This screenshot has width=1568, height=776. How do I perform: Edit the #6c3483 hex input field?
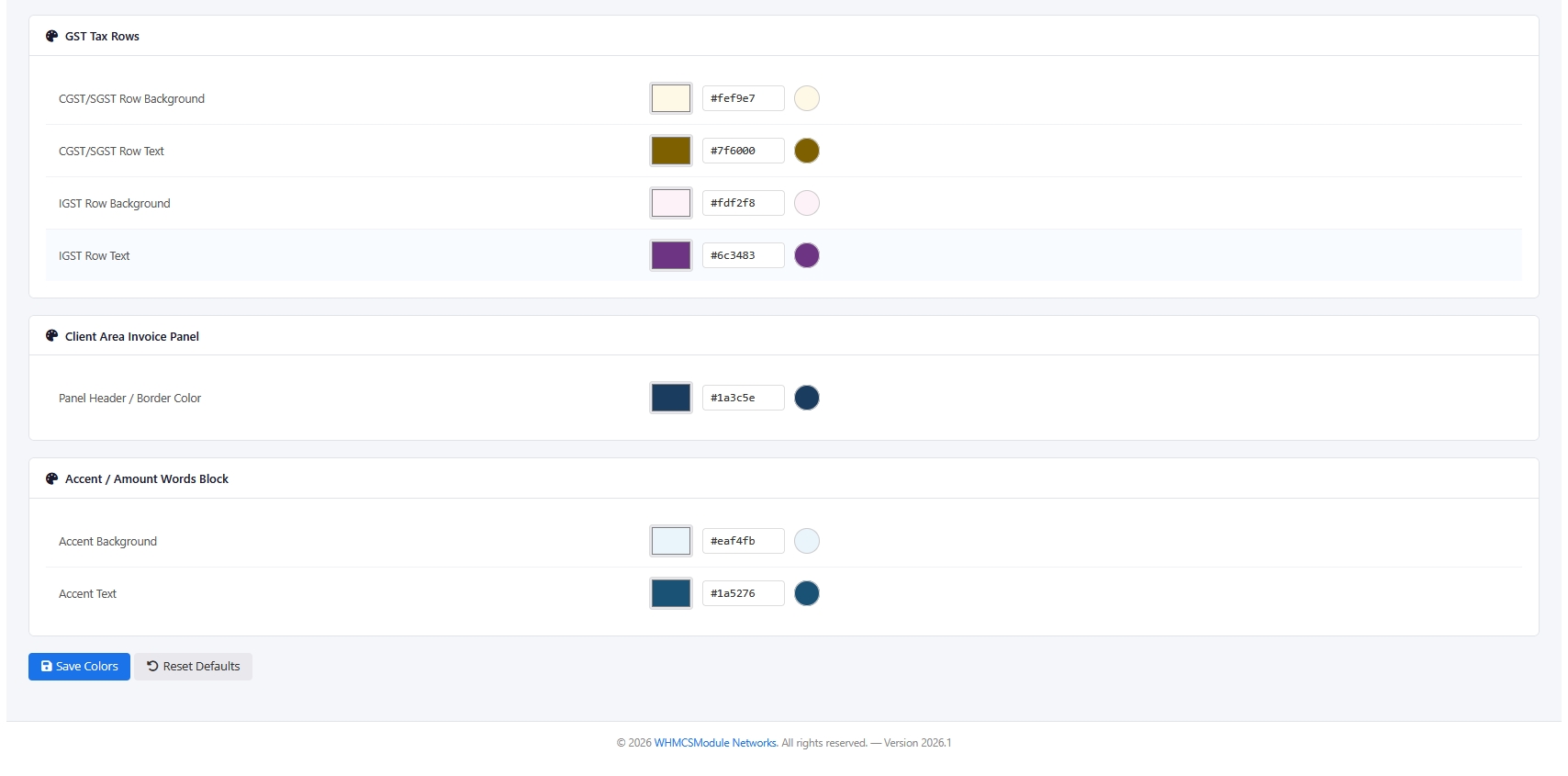[x=744, y=255]
